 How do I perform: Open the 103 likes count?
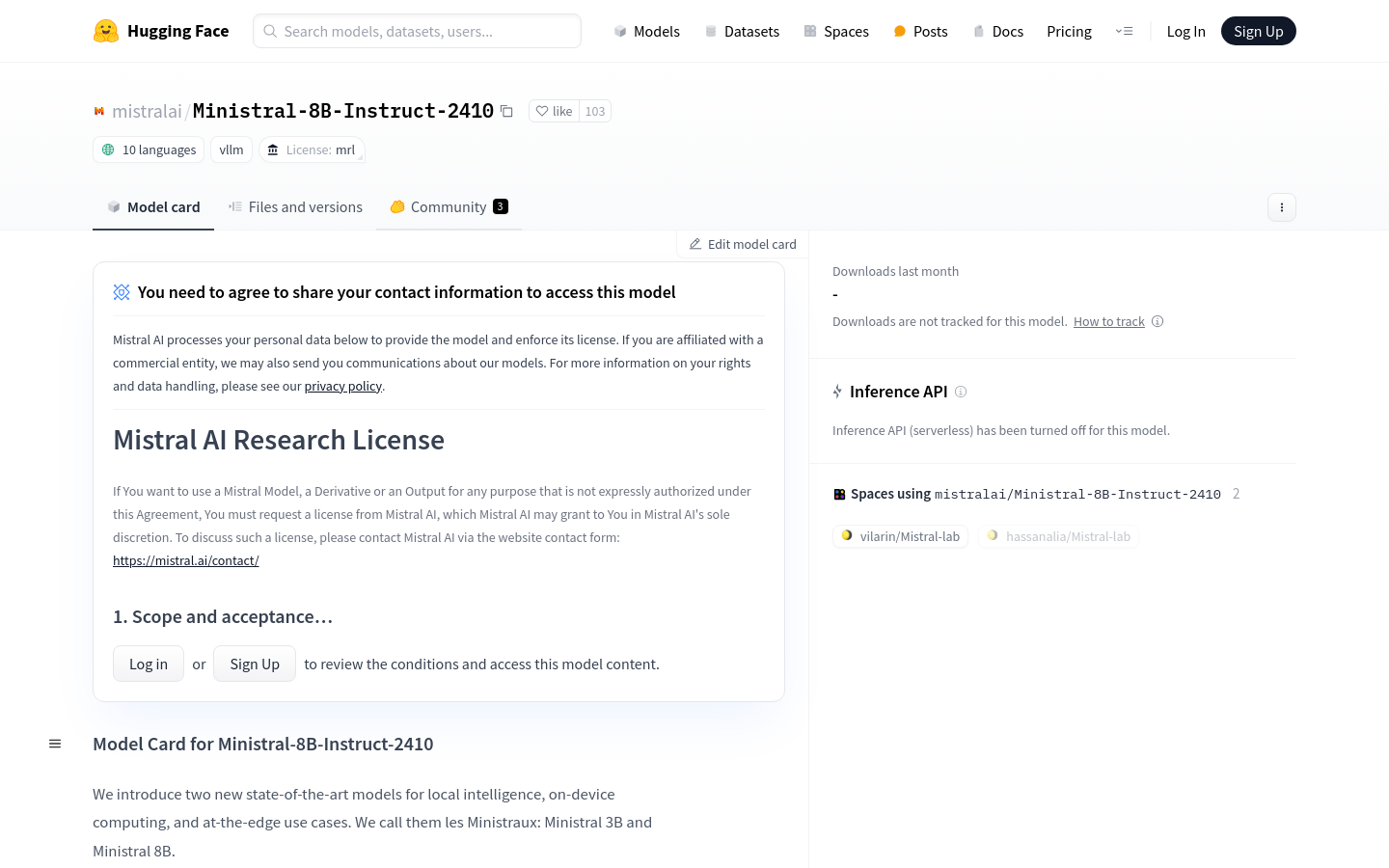(595, 111)
